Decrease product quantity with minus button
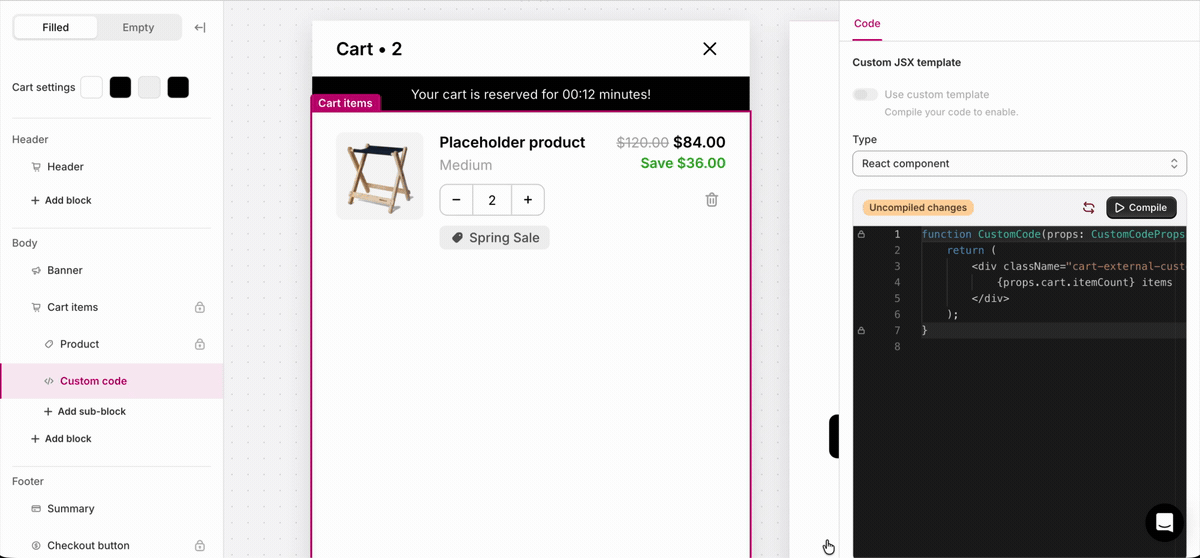 click(x=456, y=200)
